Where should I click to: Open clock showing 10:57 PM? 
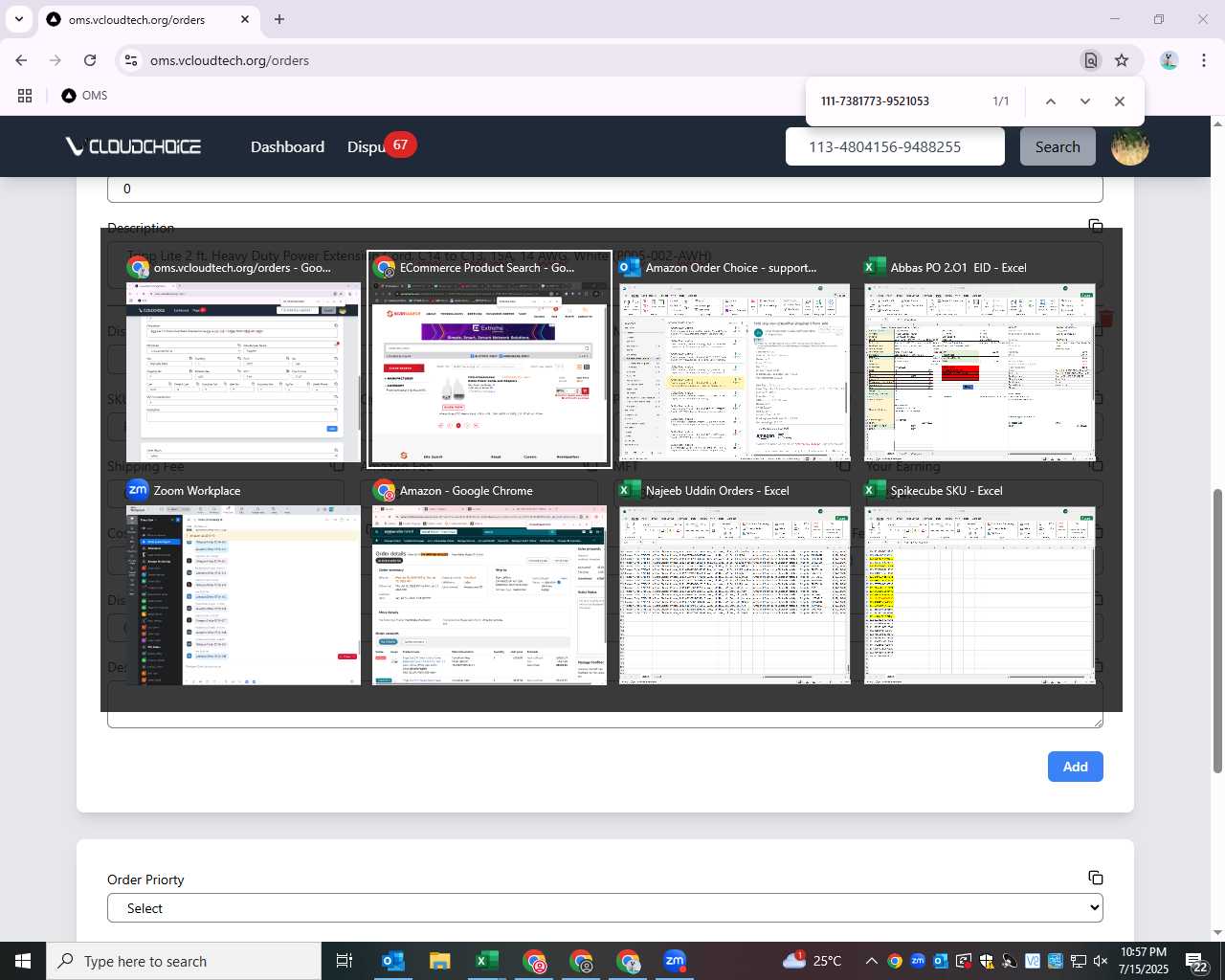tap(1144, 961)
